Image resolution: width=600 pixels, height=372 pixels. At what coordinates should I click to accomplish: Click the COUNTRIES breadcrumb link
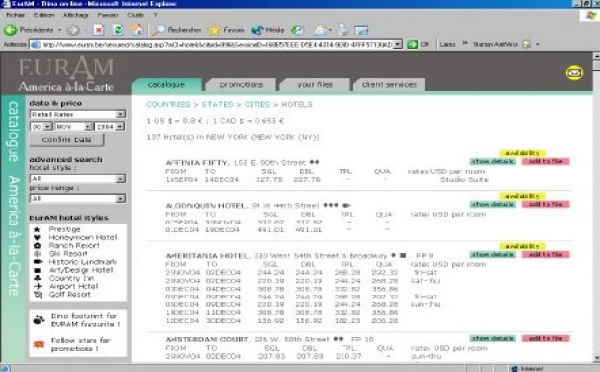(x=168, y=104)
